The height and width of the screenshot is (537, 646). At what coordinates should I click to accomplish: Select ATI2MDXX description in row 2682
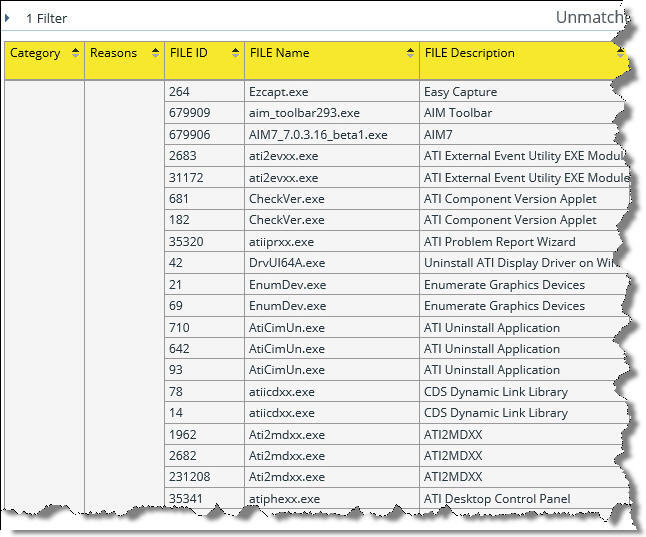click(x=453, y=456)
